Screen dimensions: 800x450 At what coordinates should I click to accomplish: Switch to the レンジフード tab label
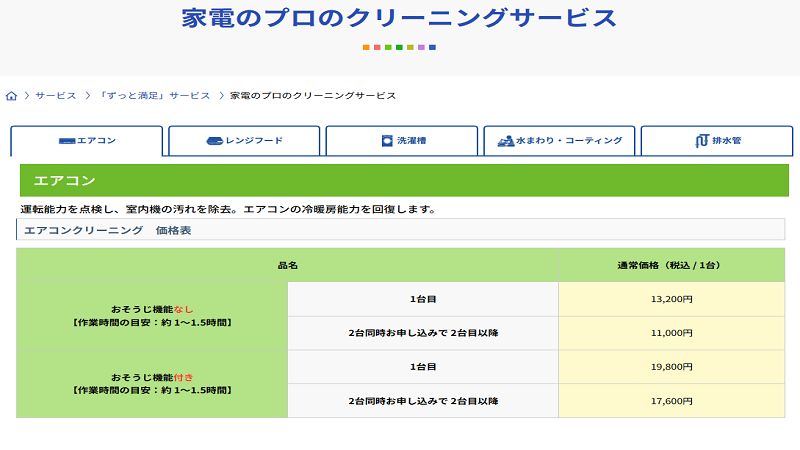[254, 141]
